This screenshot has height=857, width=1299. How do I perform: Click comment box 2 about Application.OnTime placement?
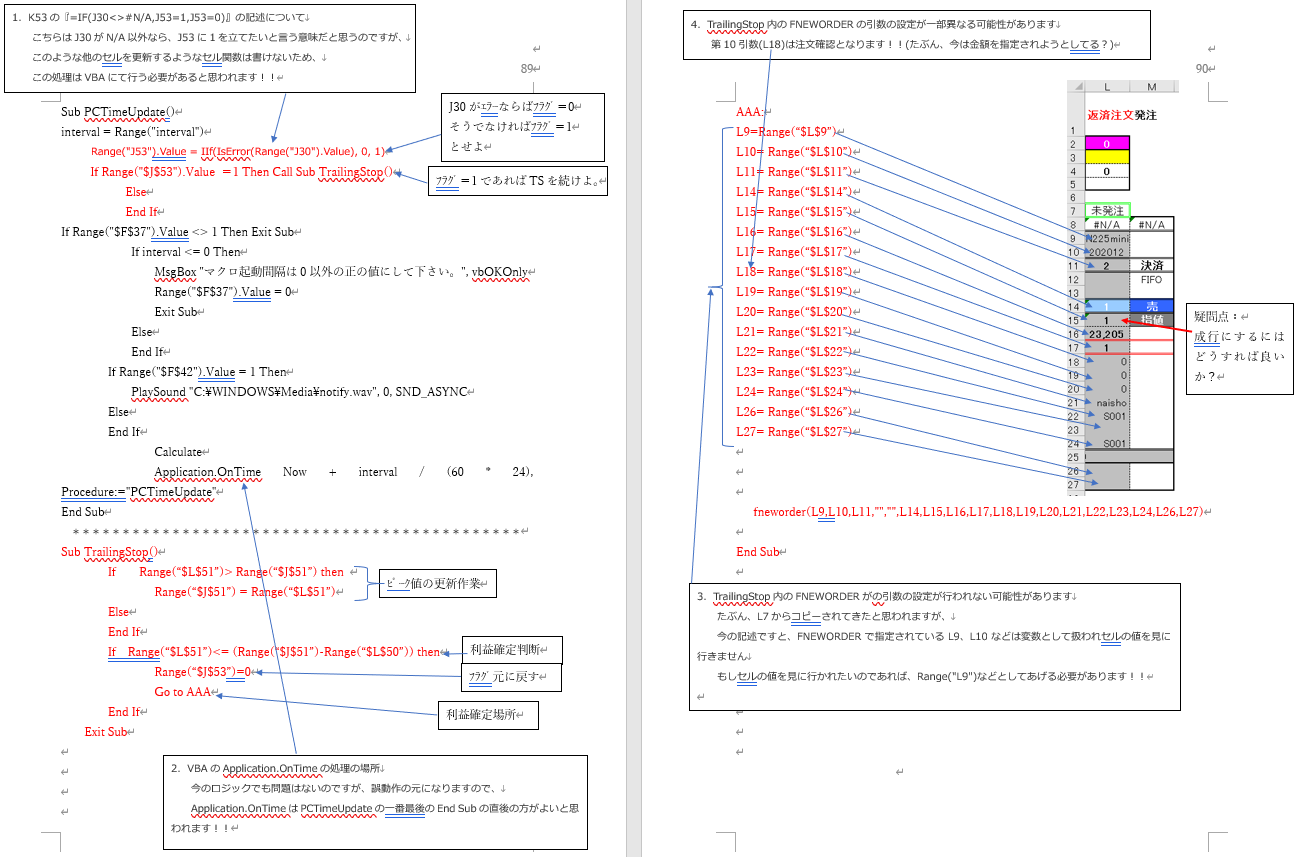375,802
